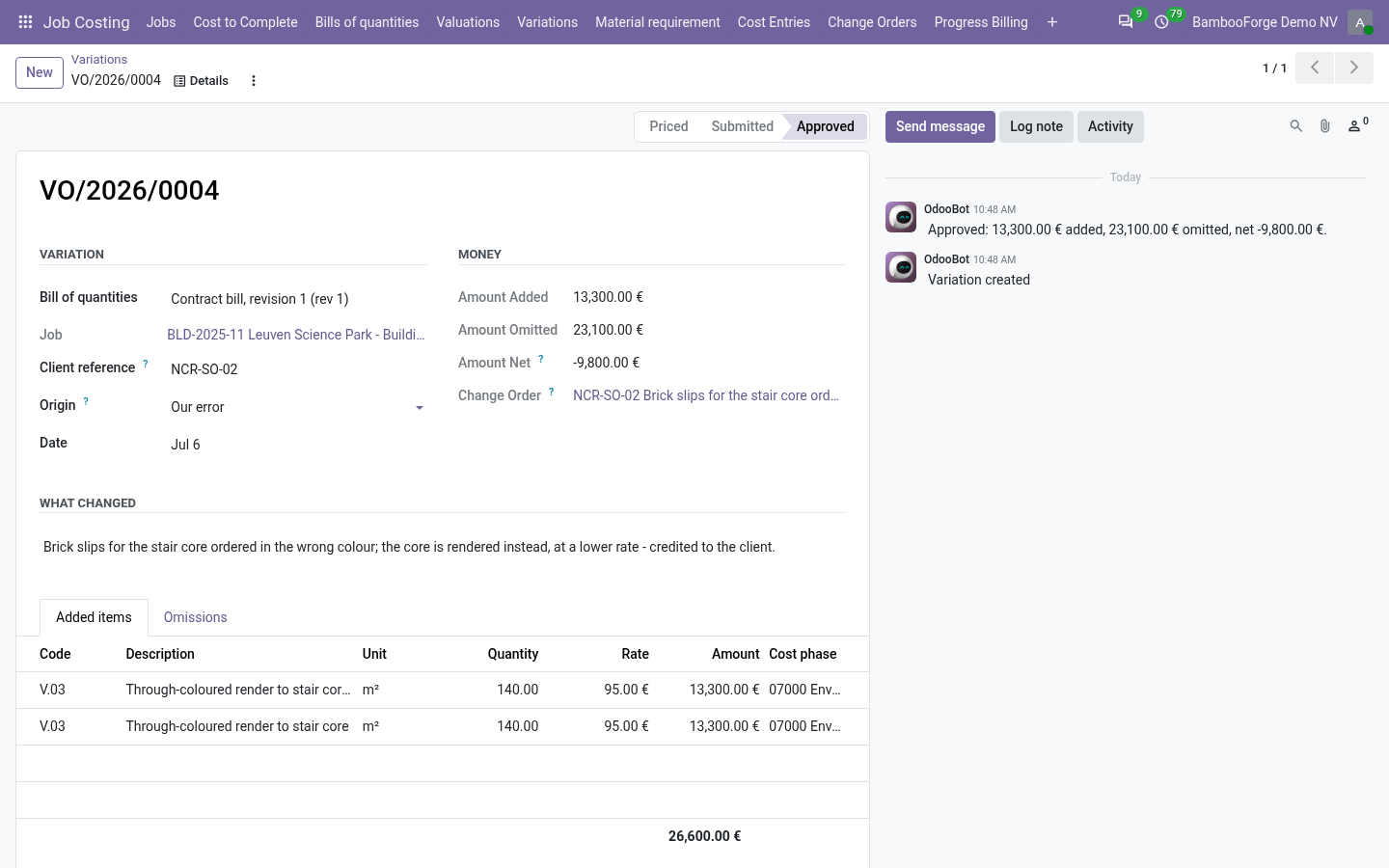Click Send message button

coord(940,126)
